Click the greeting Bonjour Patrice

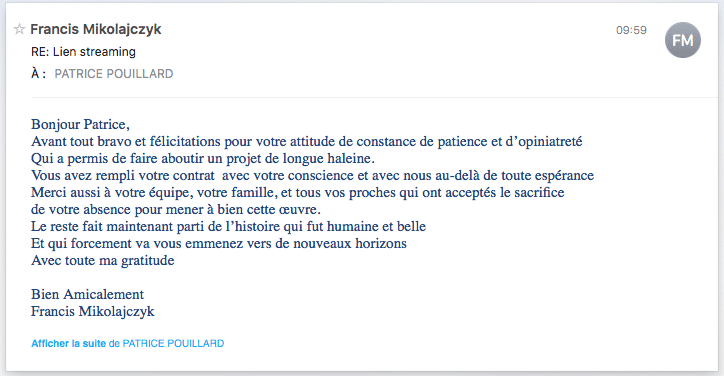click(80, 124)
